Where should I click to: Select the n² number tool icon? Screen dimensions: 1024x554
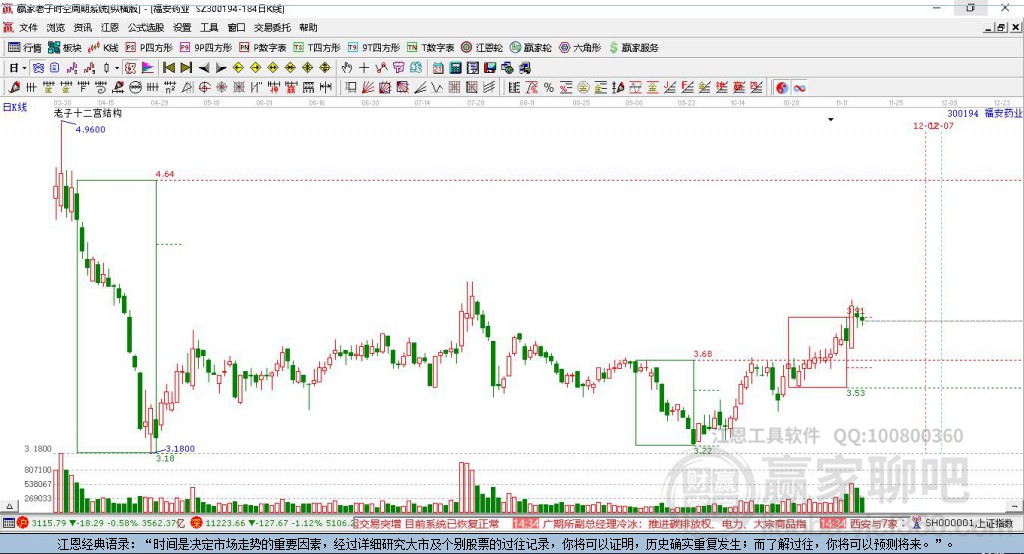[x=170, y=88]
